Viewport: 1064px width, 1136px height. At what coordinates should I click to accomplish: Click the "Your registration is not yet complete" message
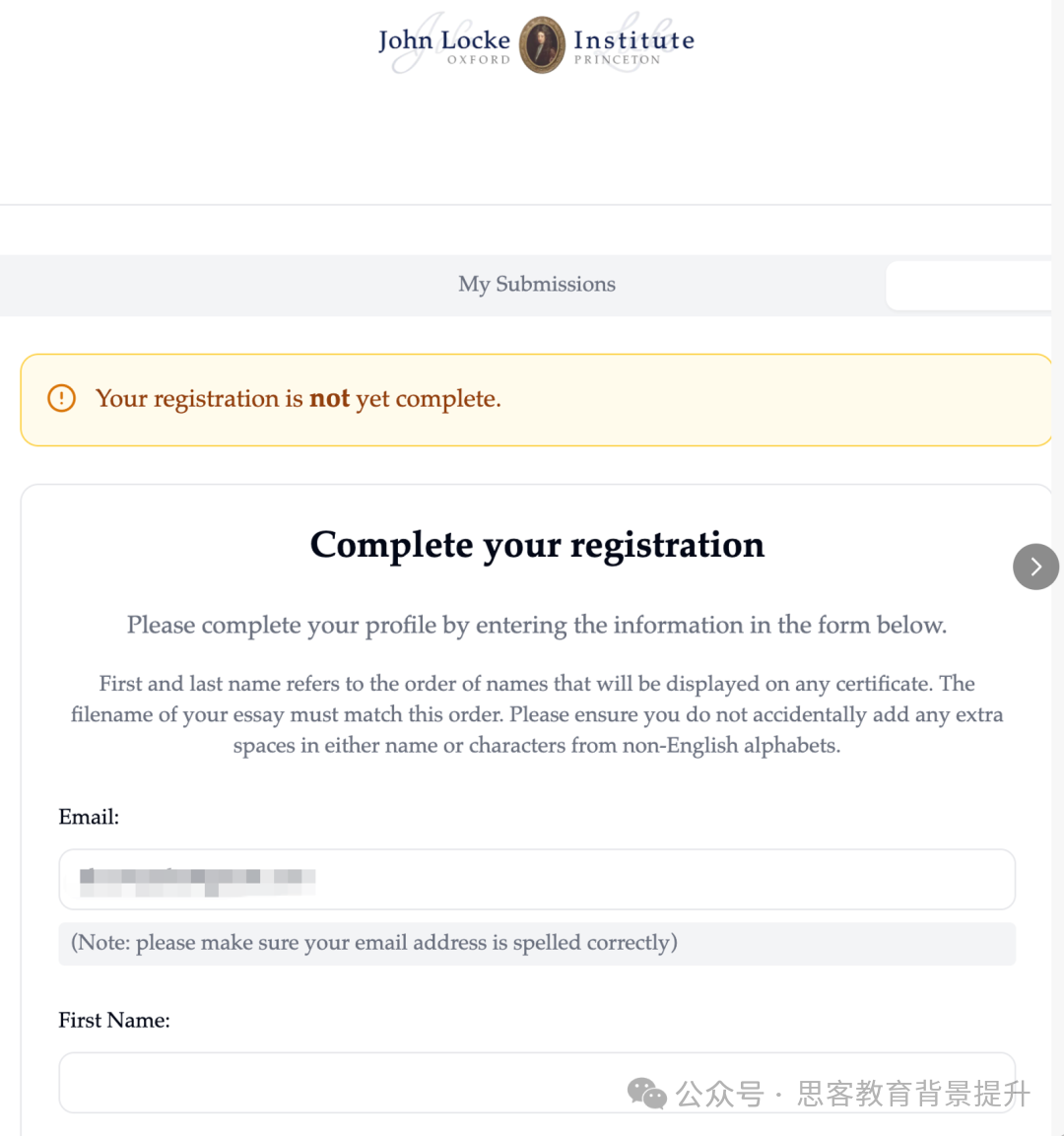coord(299,399)
